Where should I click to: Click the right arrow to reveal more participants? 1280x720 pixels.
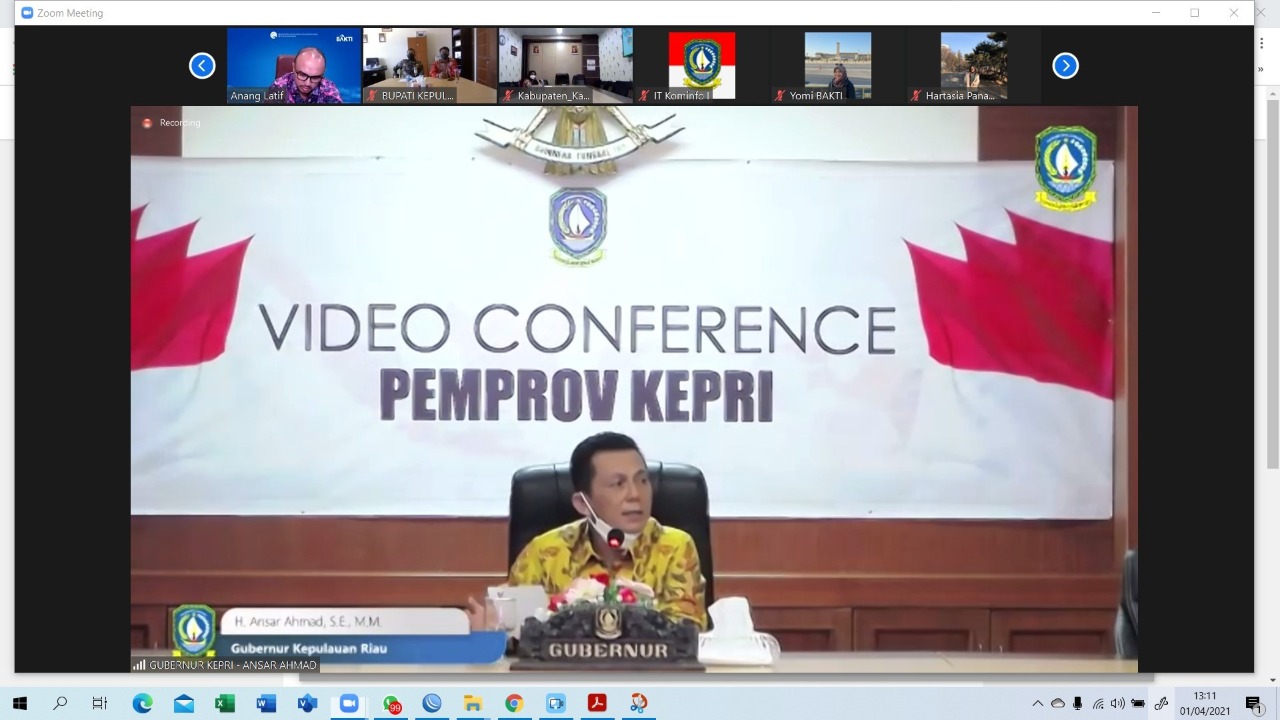(1065, 65)
